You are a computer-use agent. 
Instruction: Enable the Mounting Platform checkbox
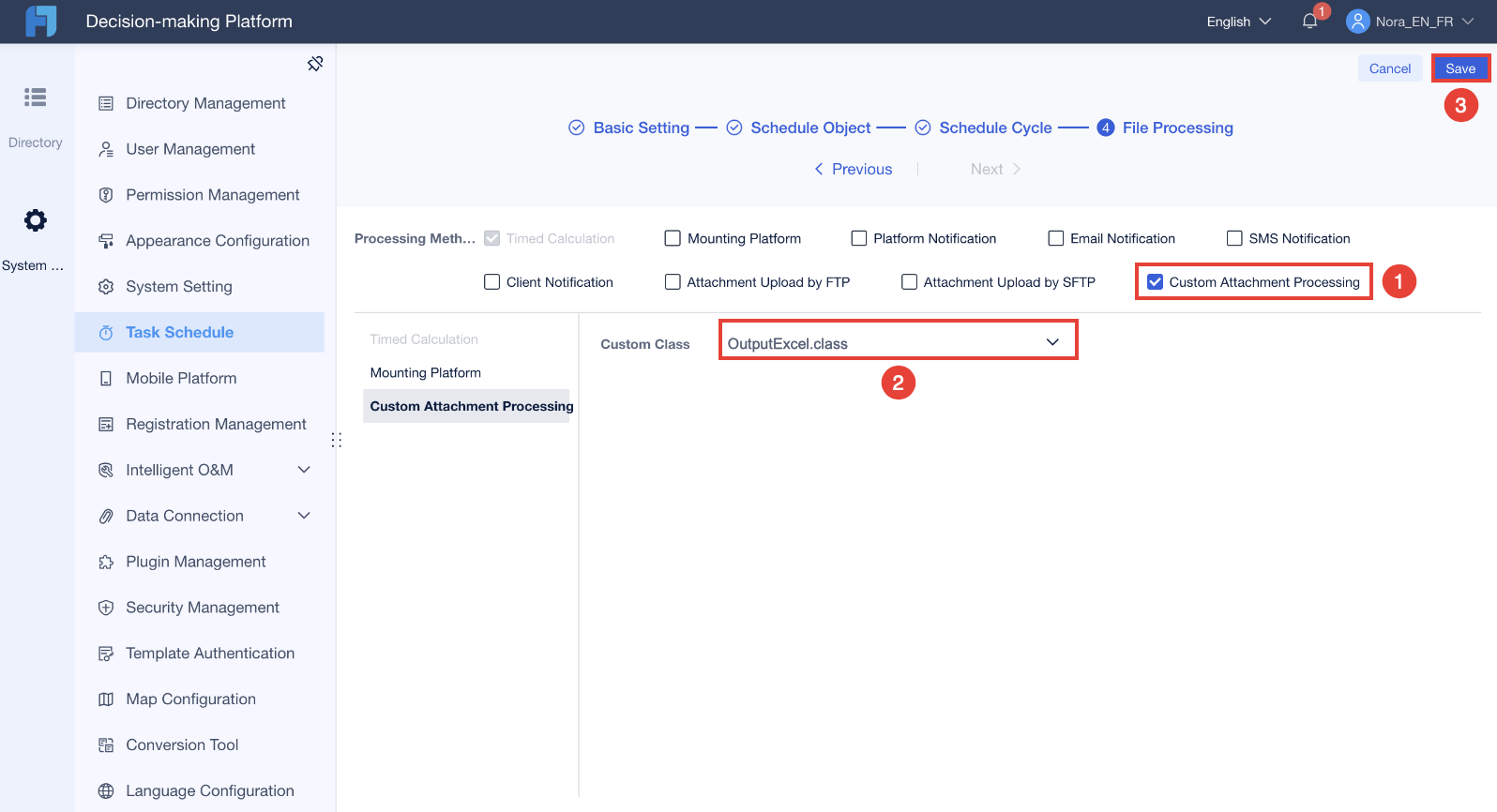pos(673,238)
